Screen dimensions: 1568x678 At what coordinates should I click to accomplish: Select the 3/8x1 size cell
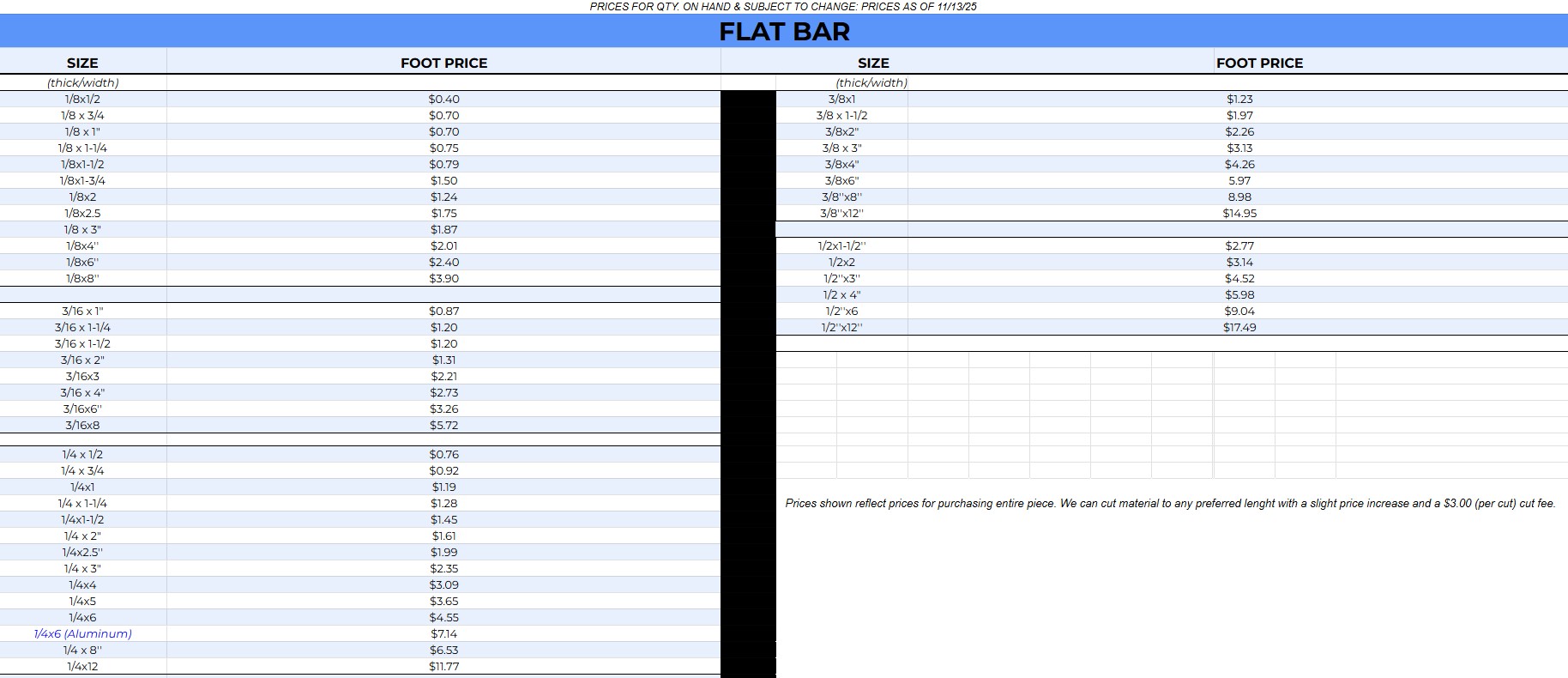point(841,99)
